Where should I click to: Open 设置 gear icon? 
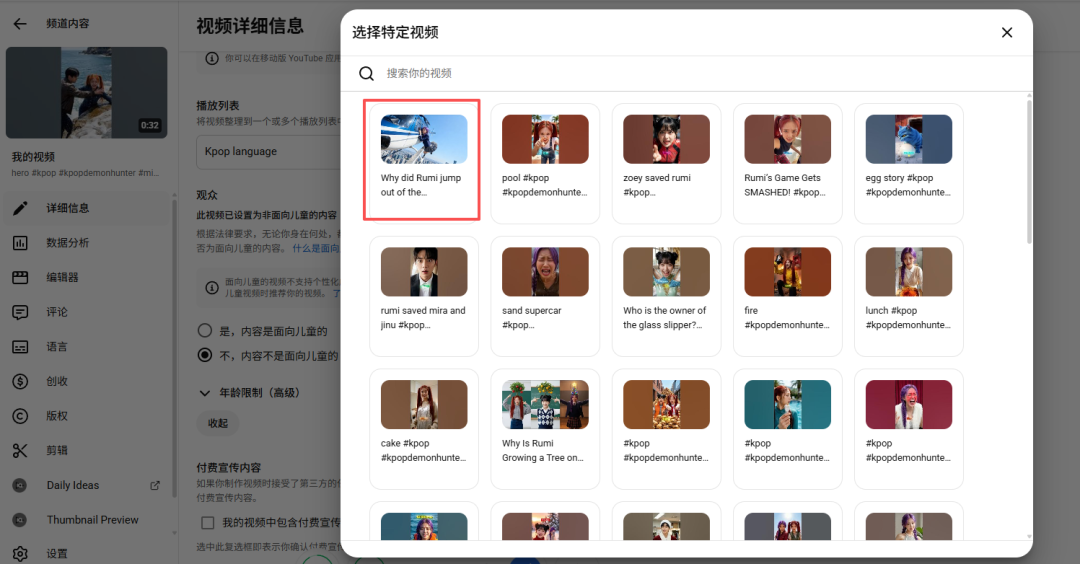(x=20, y=554)
